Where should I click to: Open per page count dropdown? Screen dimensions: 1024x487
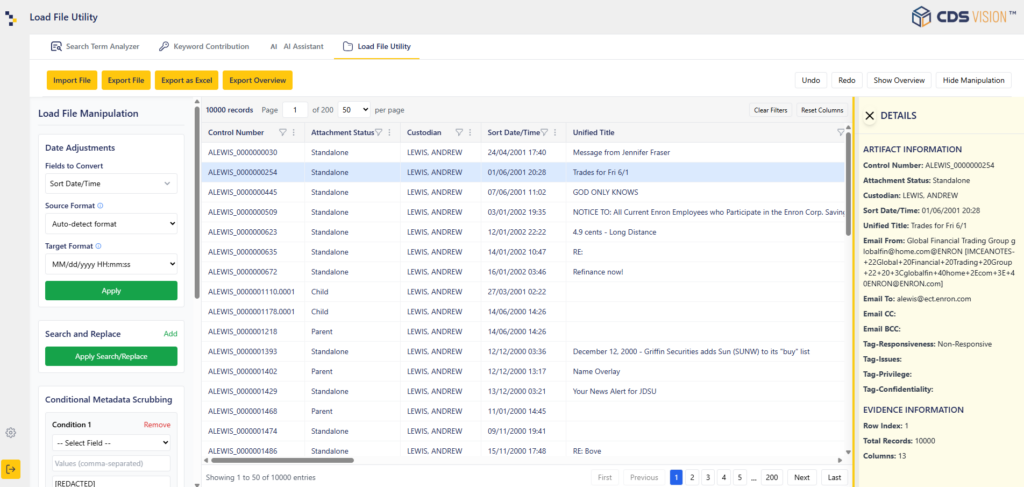point(355,110)
